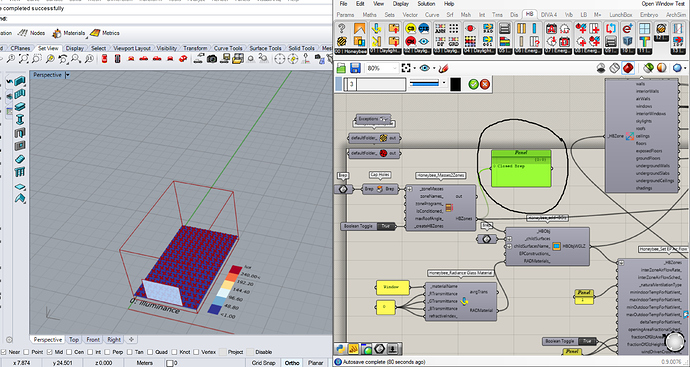Click the download arrow icon in Grasshopper bottom bar
The width and height of the screenshot is (690, 367).
tap(393, 349)
